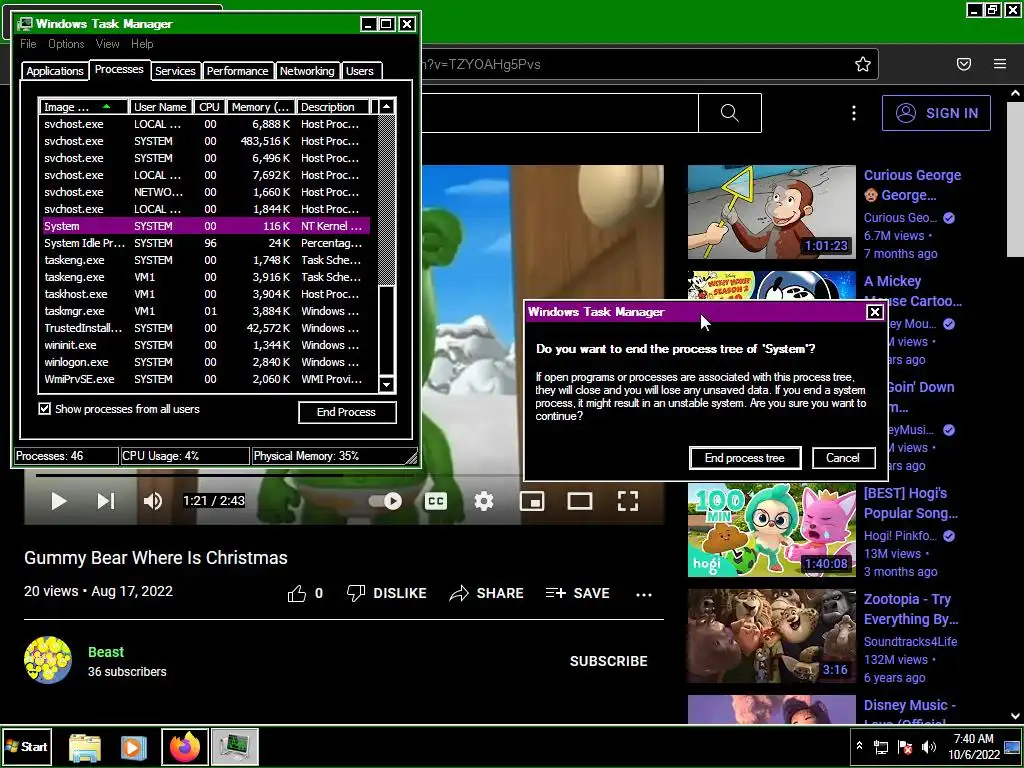
Task: Toggle the autoplay switch
Action: [385, 501]
